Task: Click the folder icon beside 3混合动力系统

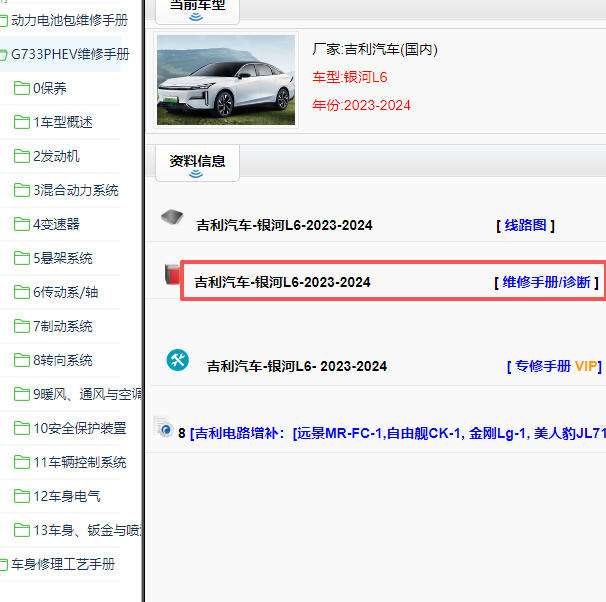Action: pyautogui.click(x=22, y=190)
